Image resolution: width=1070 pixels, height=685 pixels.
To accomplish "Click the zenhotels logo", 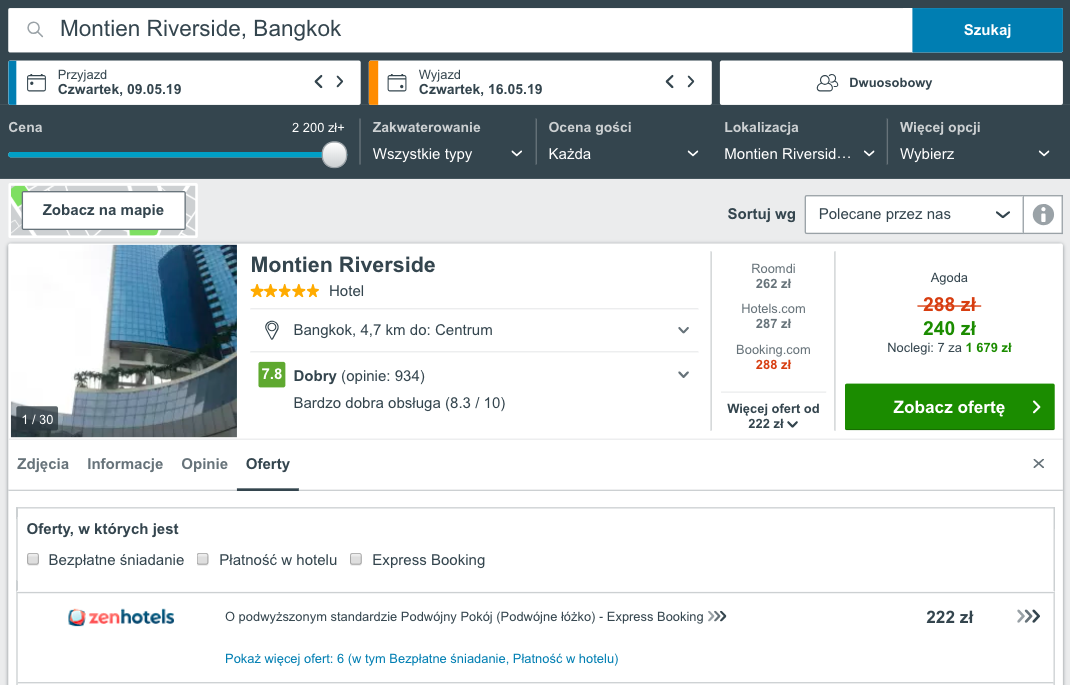I will click(121, 617).
